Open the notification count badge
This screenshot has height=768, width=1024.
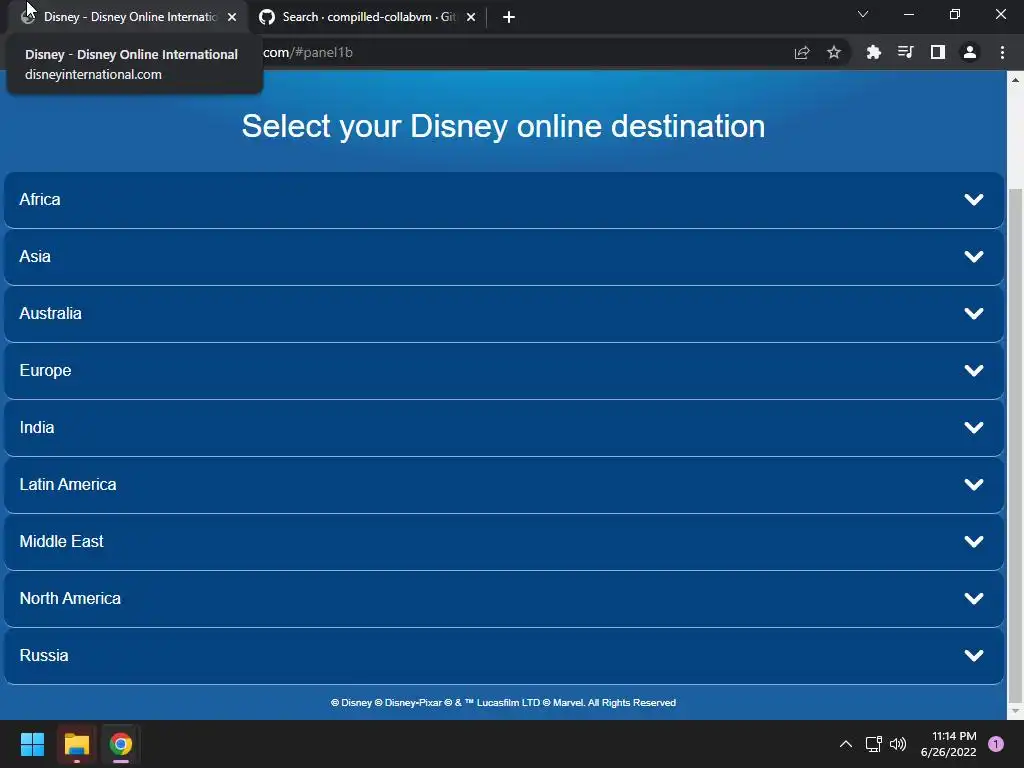(x=996, y=744)
